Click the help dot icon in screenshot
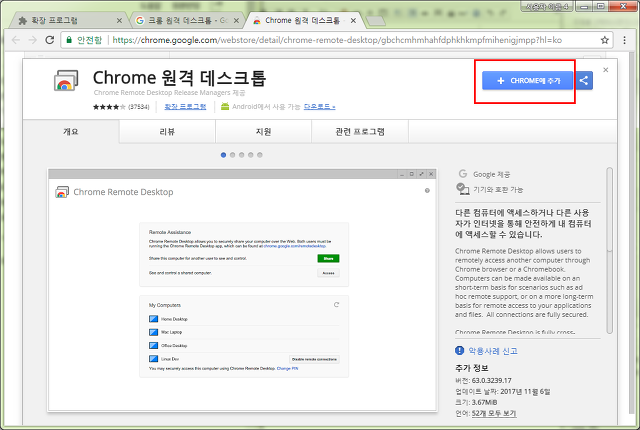This screenshot has width=640, height=430. click(427, 191)
